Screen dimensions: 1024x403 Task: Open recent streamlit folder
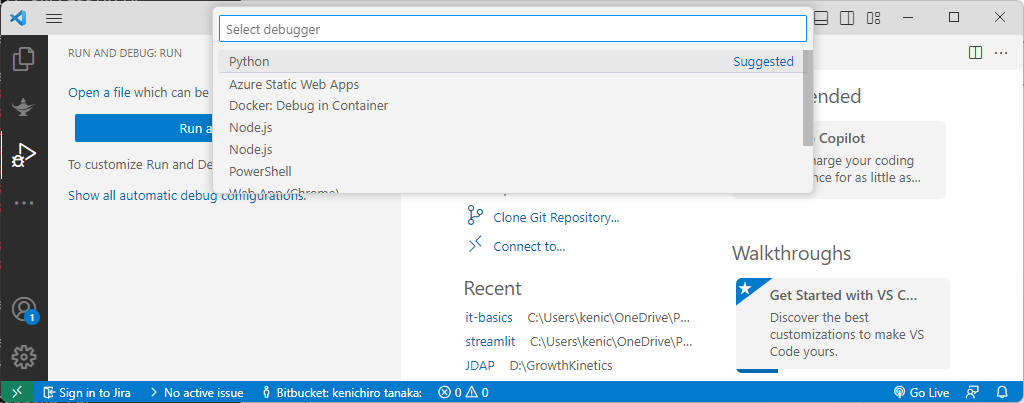click(x=490, y=341)
